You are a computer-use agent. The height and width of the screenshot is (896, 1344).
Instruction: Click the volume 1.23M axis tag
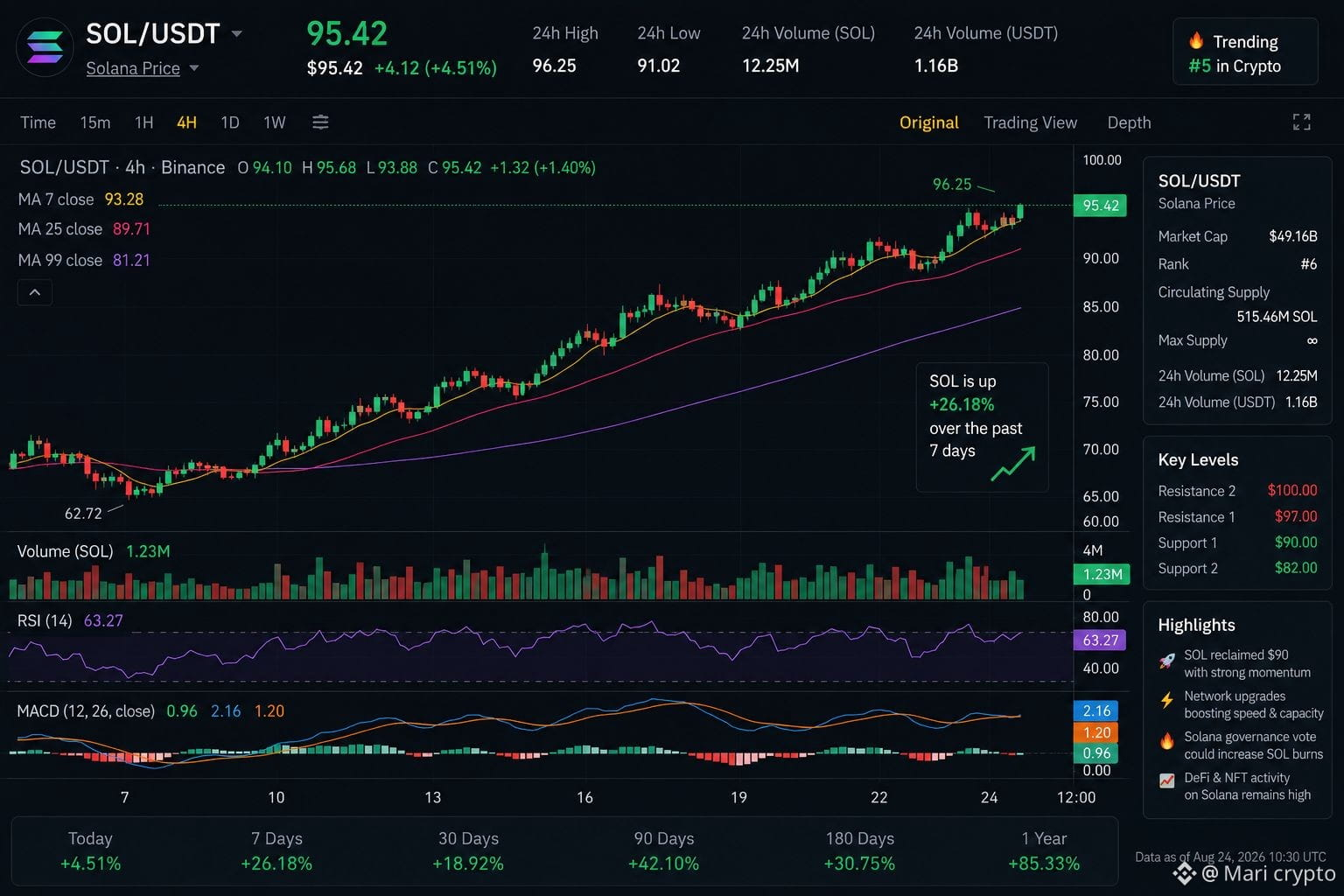coord(1102,574)
